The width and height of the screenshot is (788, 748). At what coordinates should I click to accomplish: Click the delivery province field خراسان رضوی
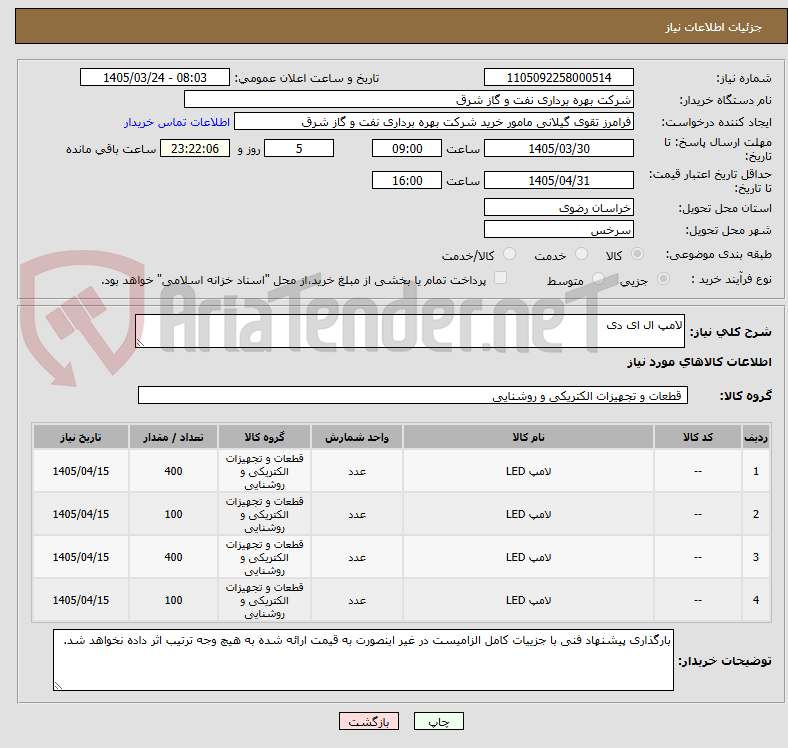pyautogui.click(x=558, y=207)
